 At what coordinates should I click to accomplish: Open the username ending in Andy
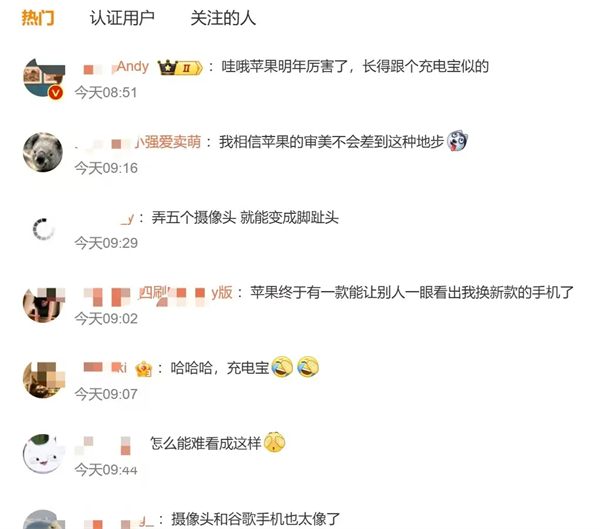pos(116,67)
